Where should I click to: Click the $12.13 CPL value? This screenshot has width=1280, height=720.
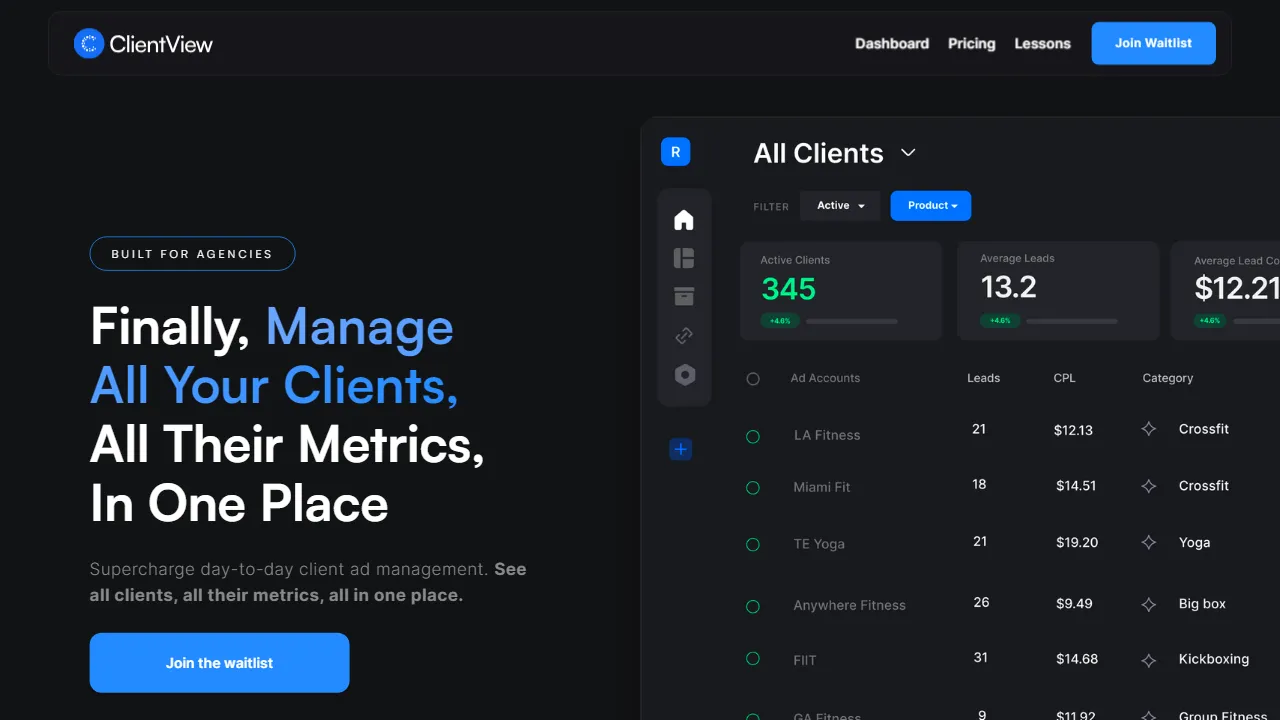click(x=1073, y=430)
